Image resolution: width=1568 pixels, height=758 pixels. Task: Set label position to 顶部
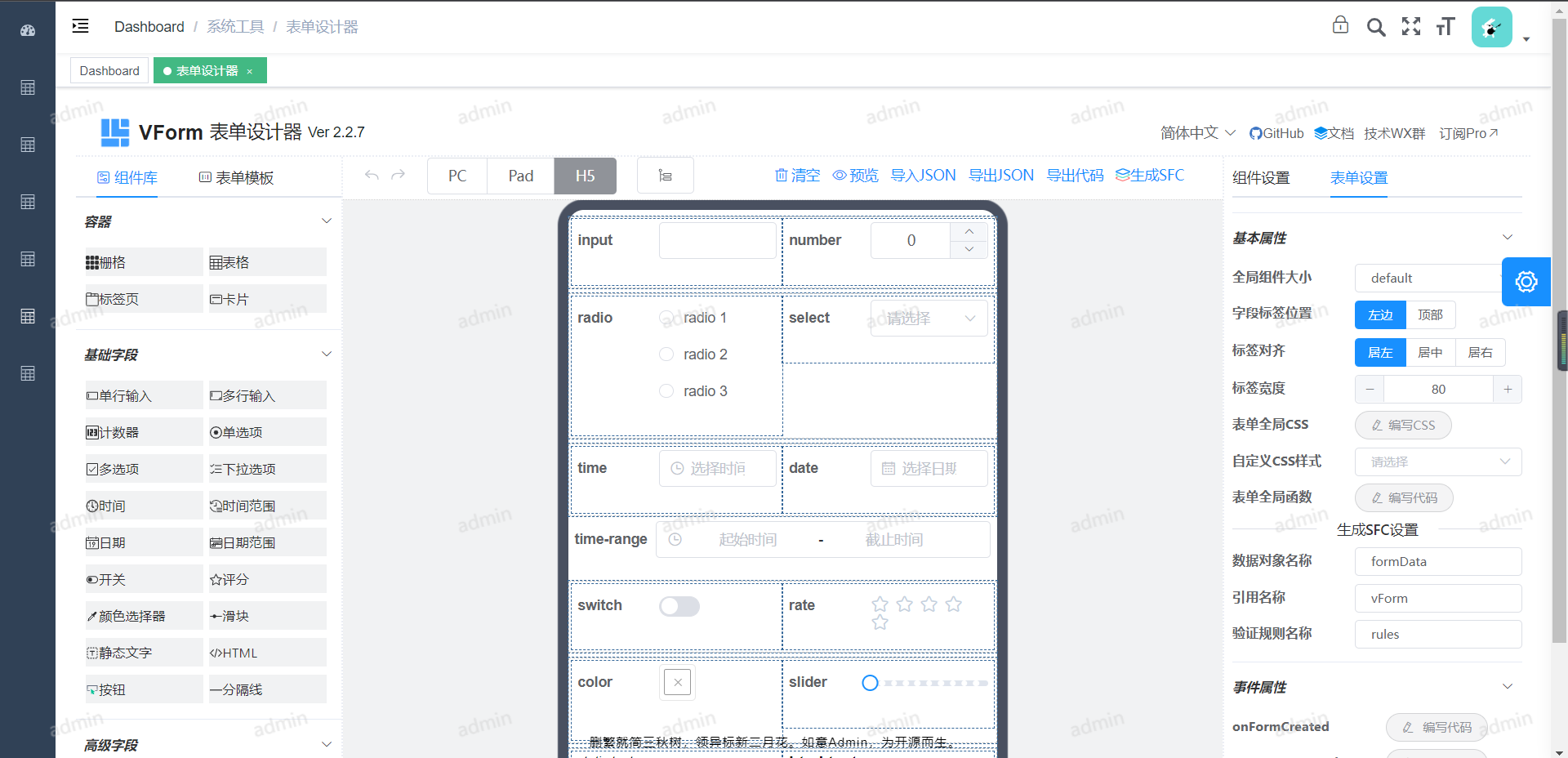pos(1430,315)
